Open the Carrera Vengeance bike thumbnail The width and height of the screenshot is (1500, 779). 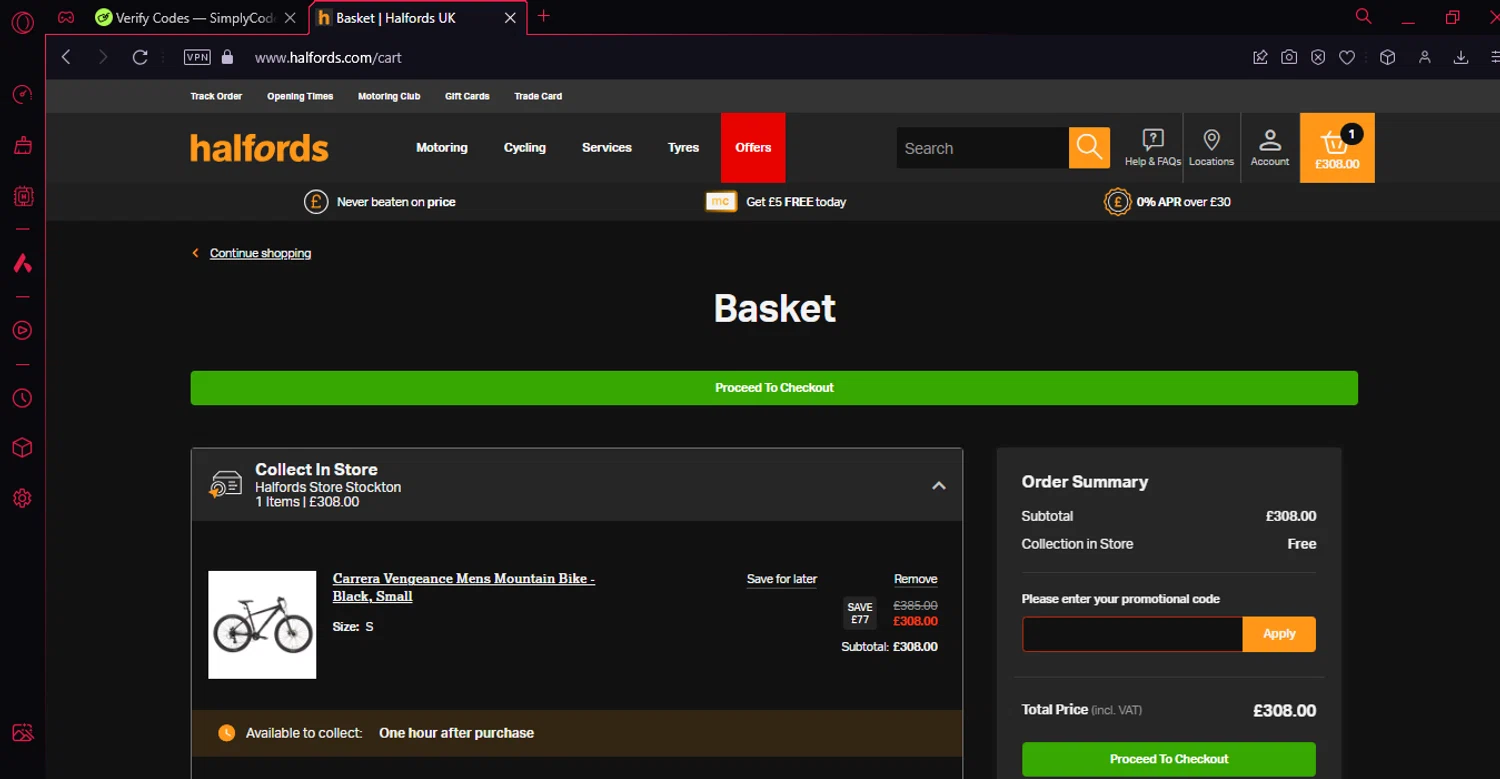(262, 625)
